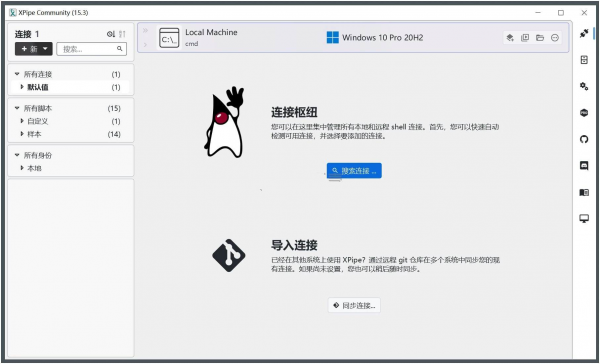Select the 本地 tree row

[x=70, y=168]
